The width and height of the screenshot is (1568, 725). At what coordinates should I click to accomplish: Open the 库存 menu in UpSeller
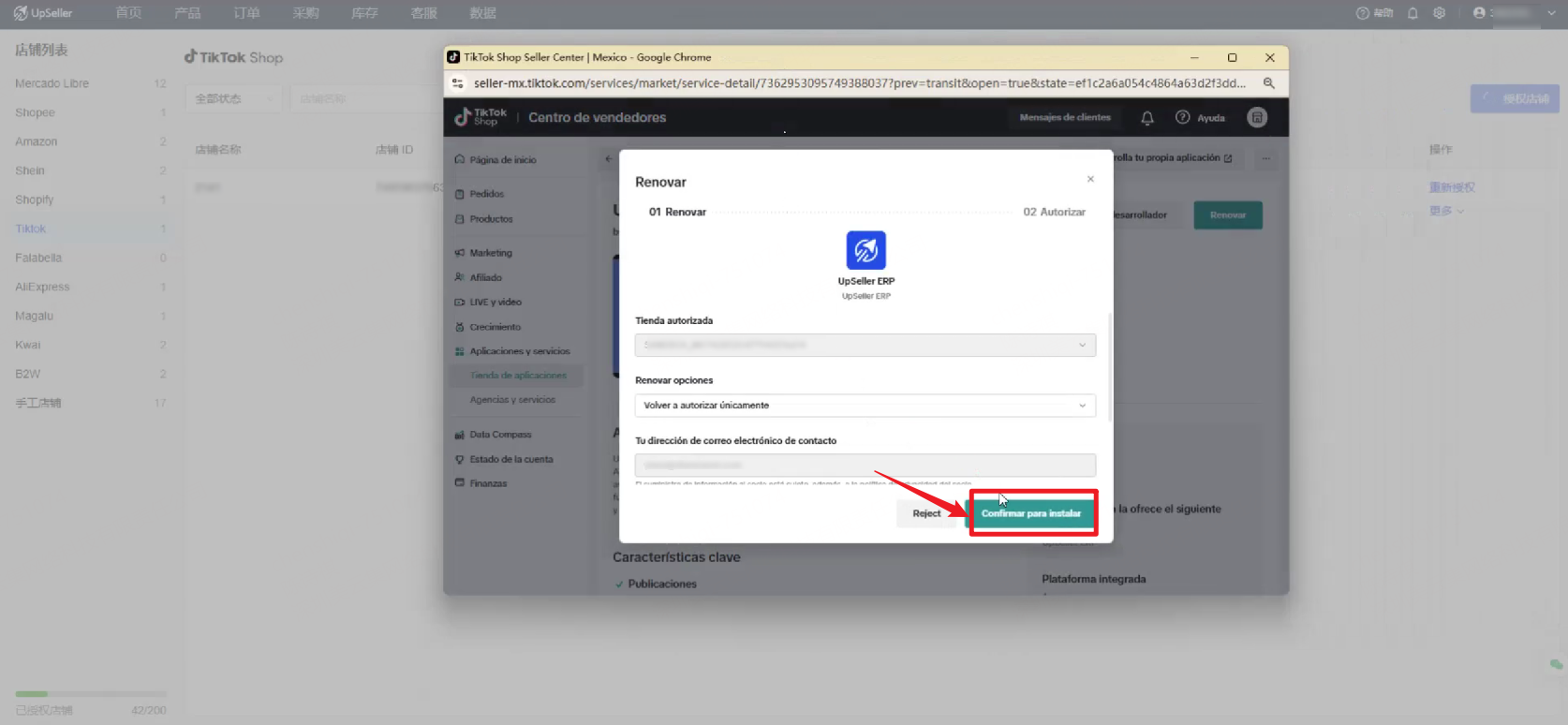click(x=364, y=13)
